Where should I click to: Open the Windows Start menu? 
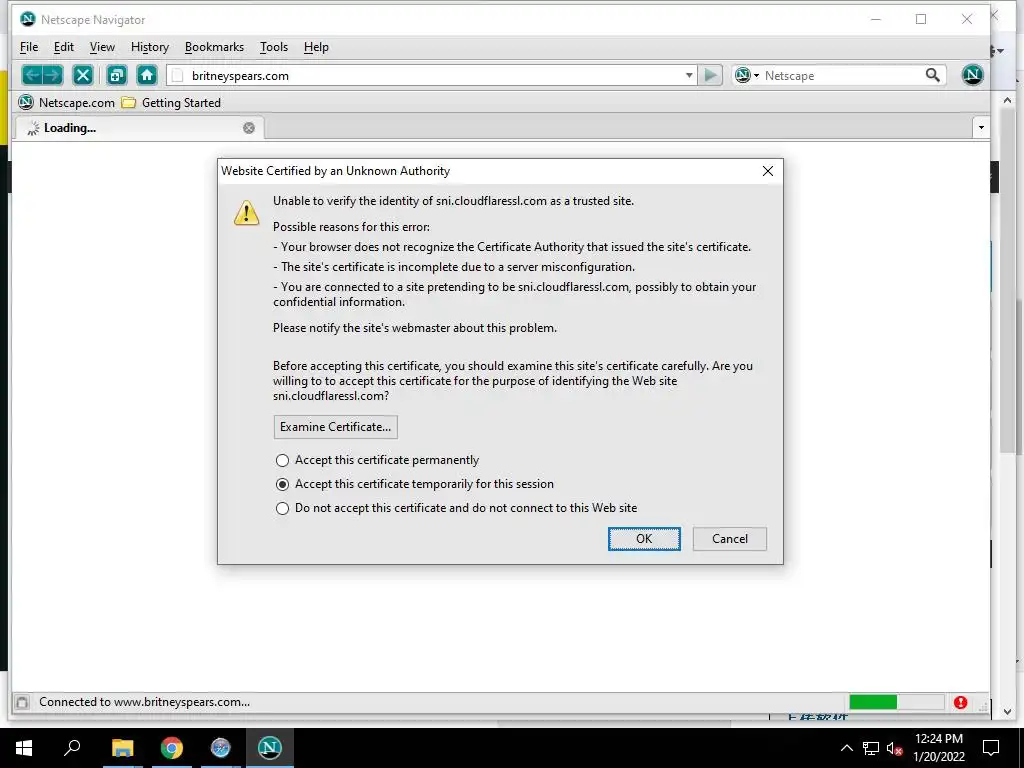24,748
